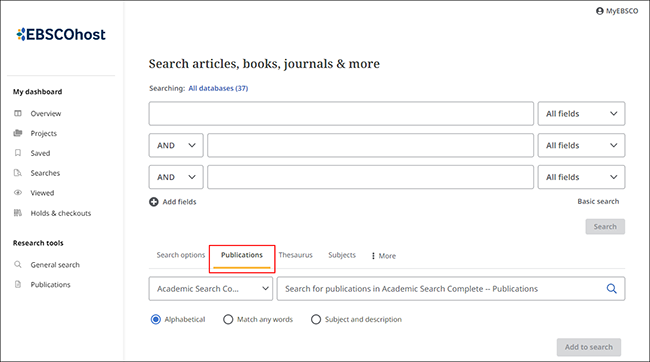Switch to the Subjects tab

point(342,255)
